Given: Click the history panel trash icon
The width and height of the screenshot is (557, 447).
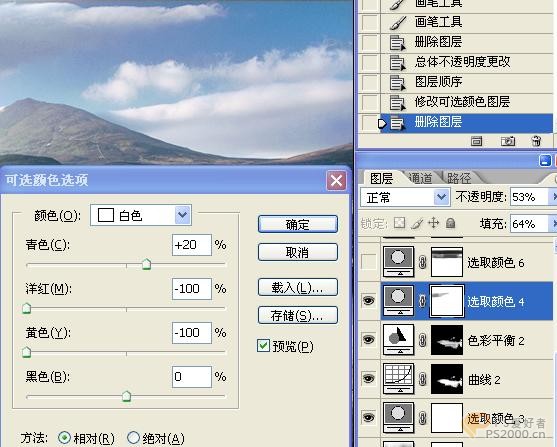Looking at the screenshot, I should coord(536,141).
